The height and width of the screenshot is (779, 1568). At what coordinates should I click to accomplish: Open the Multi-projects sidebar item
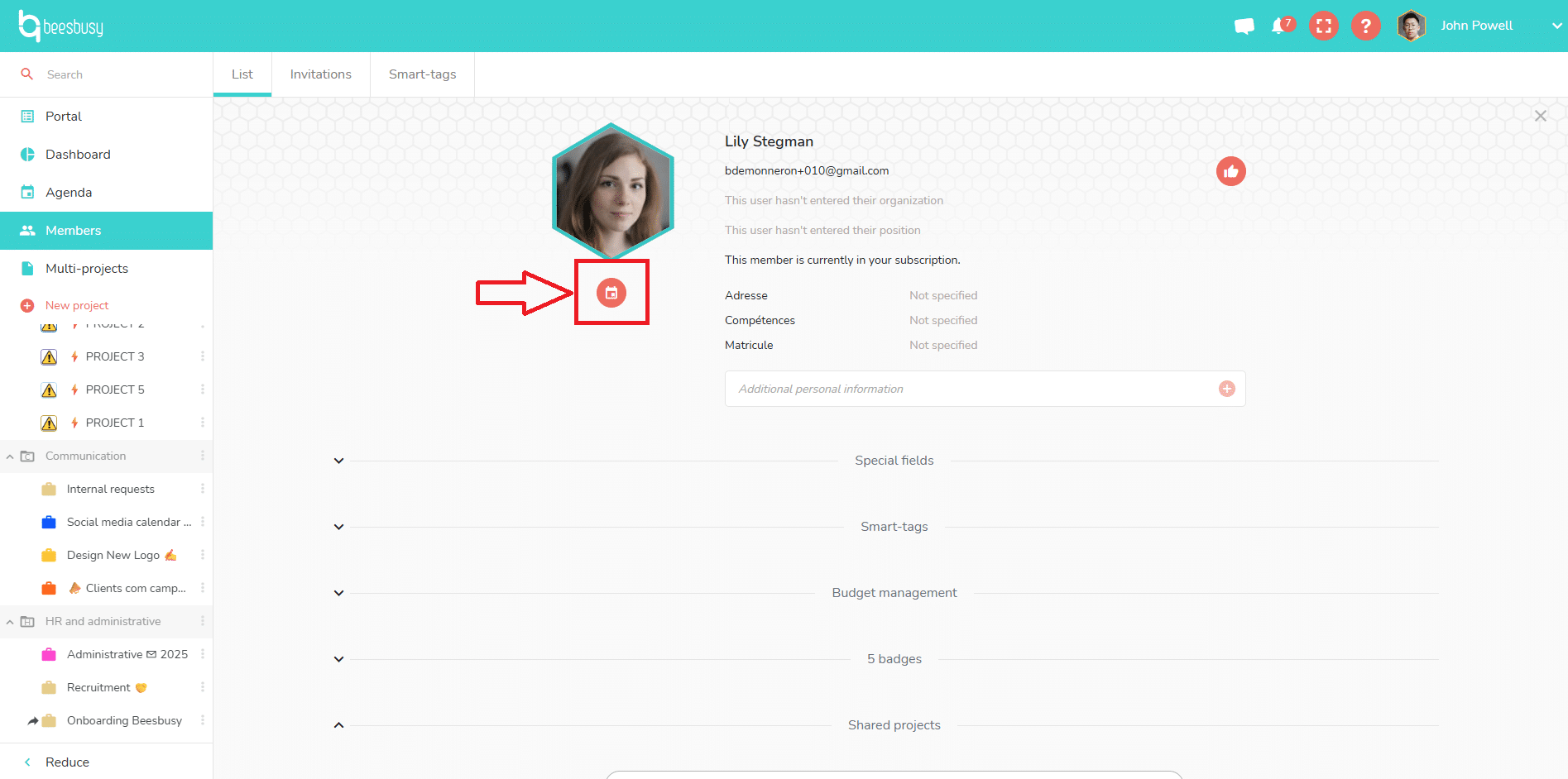(87, 268)
